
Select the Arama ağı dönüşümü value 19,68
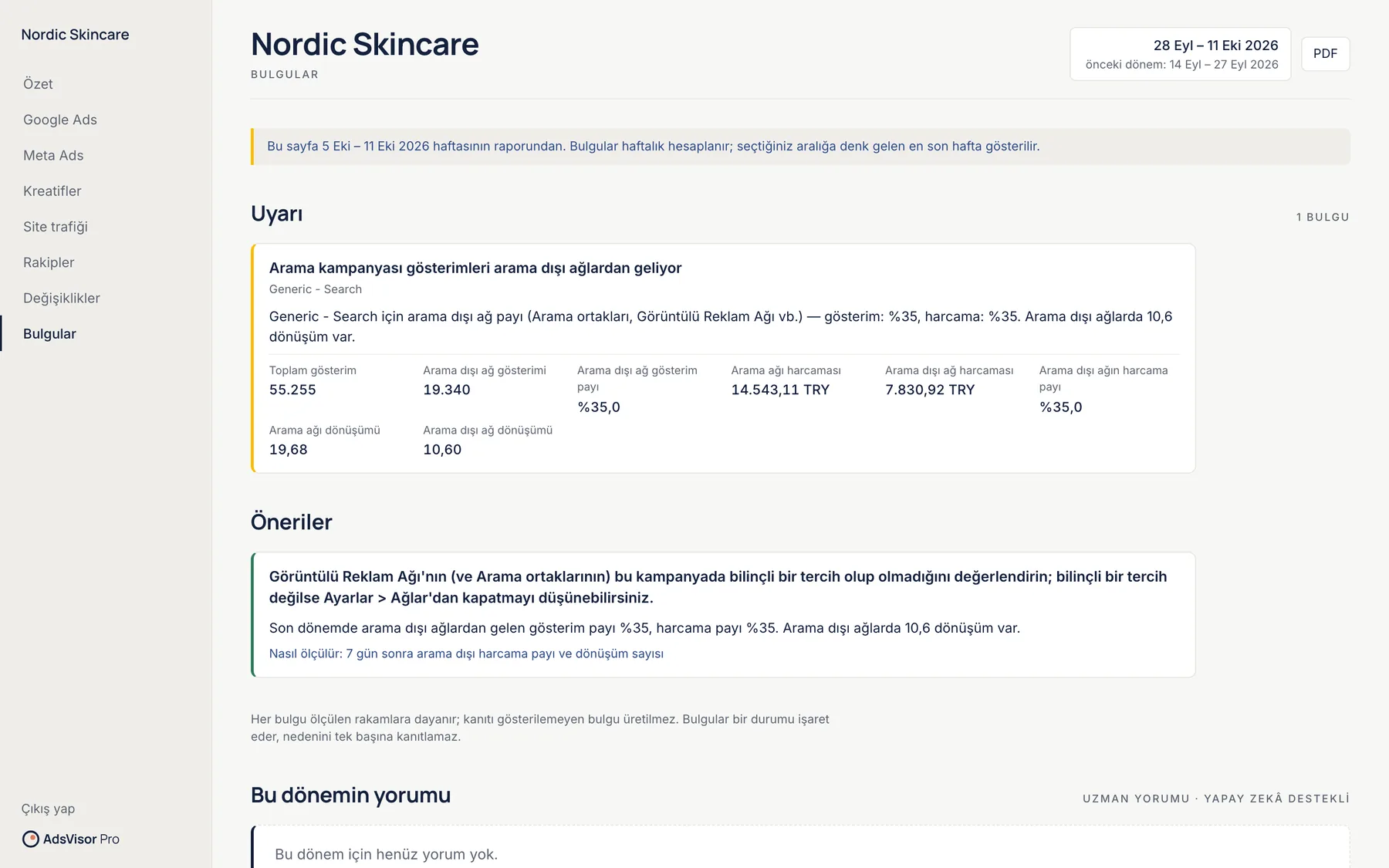coord(289,449)
